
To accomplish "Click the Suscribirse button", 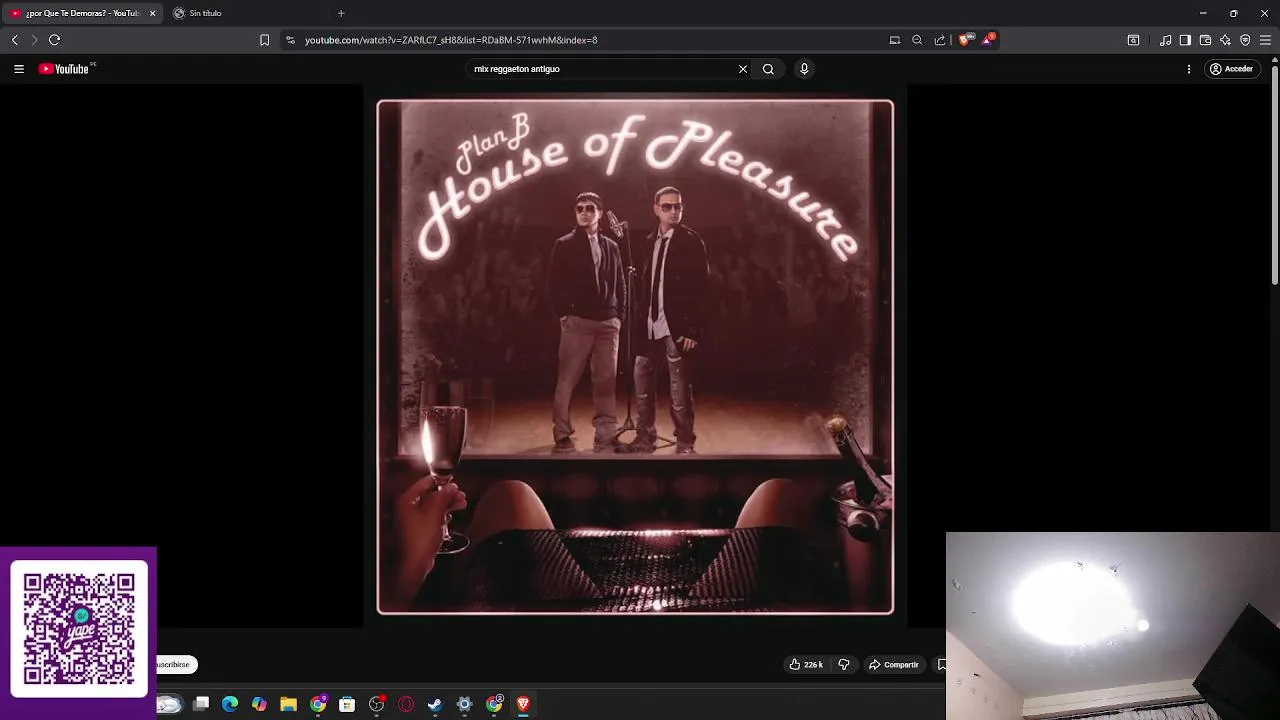I will click(177, 664).
